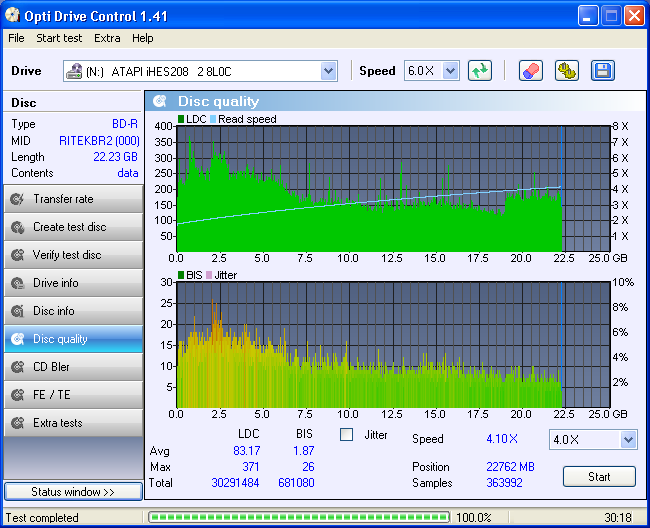Select the Transfer rate test label

click(63, 199)
